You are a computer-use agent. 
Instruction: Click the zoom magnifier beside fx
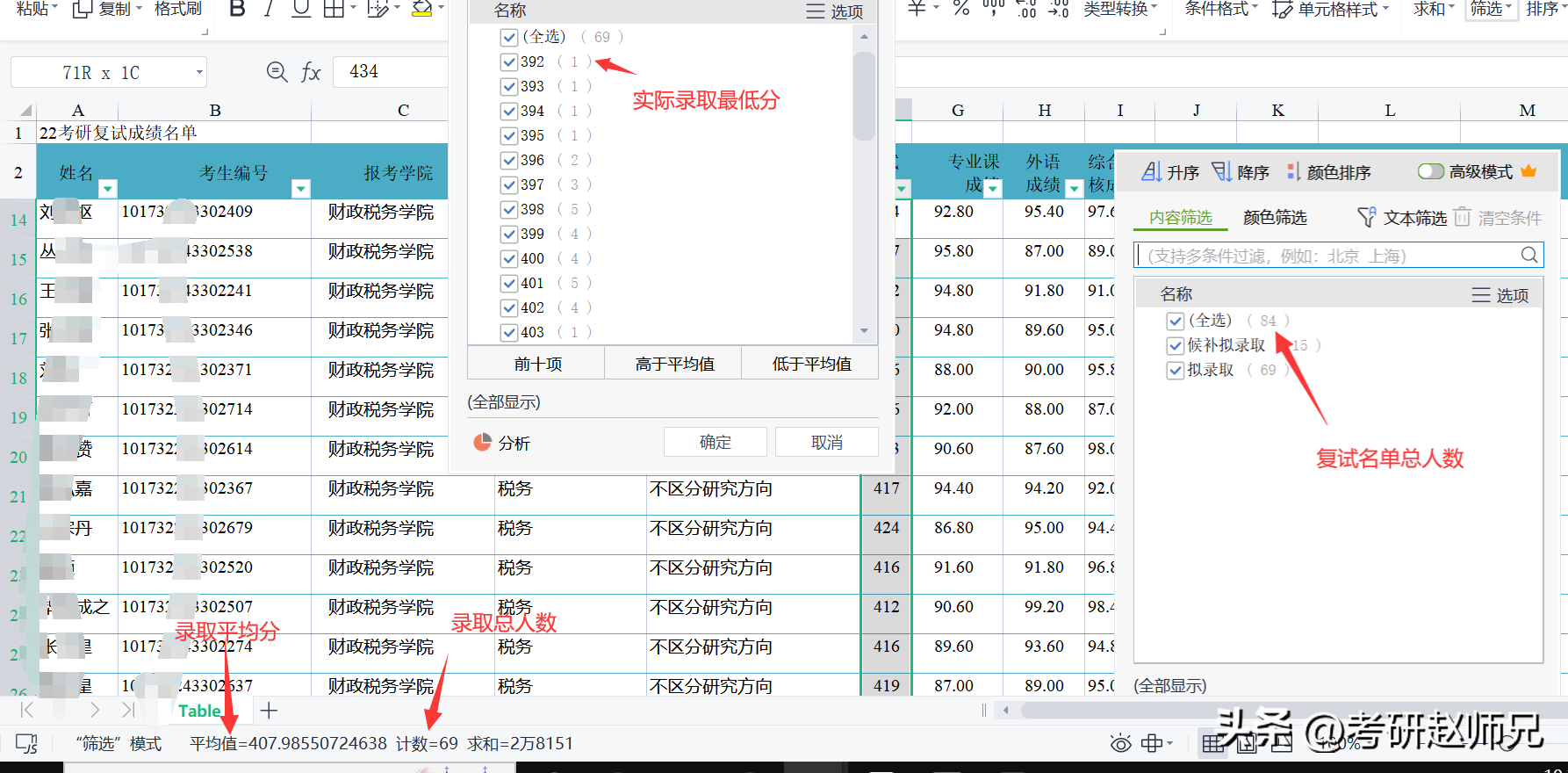point(277,72)
